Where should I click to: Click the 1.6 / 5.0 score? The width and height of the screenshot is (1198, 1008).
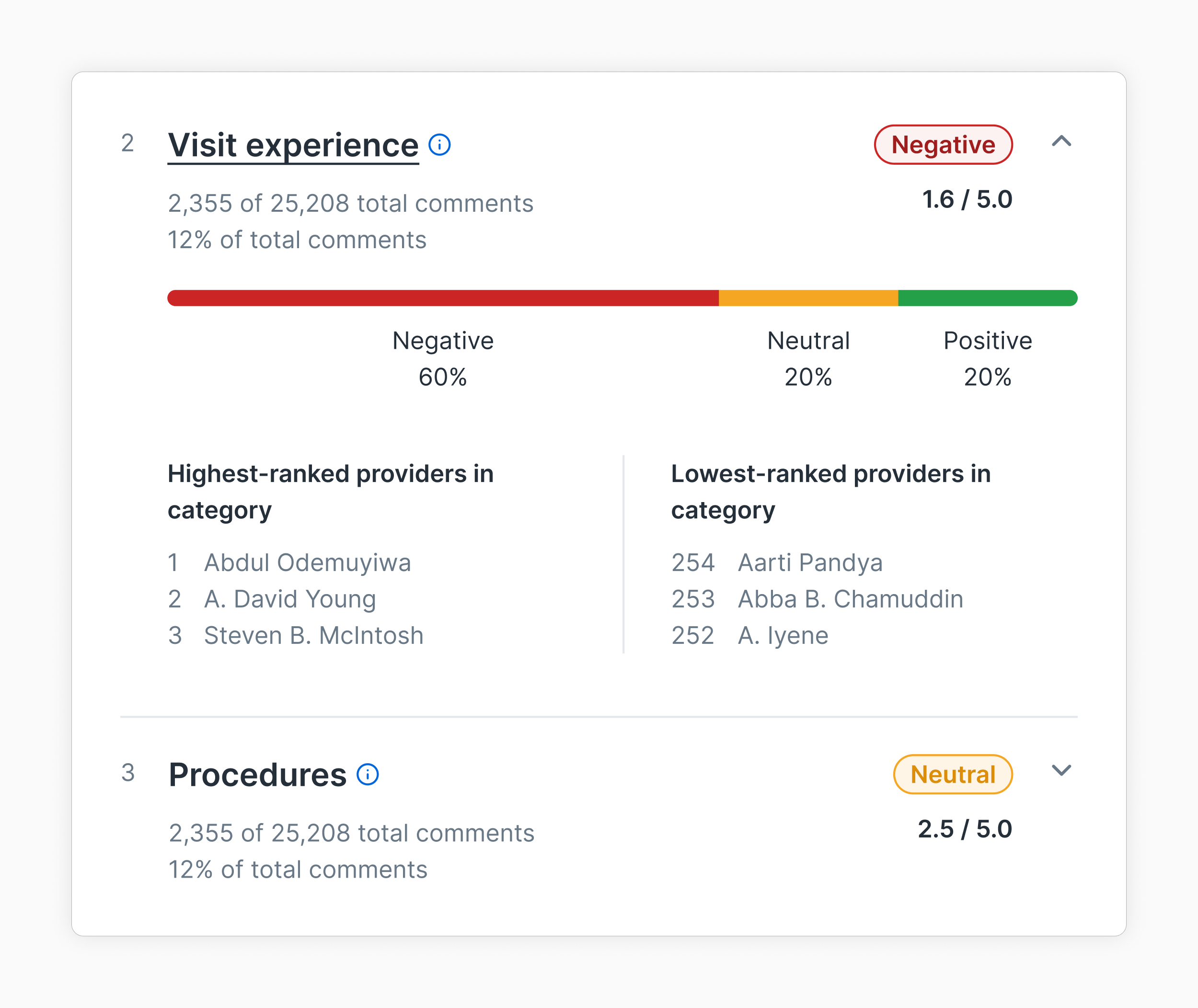pos(967,199)
